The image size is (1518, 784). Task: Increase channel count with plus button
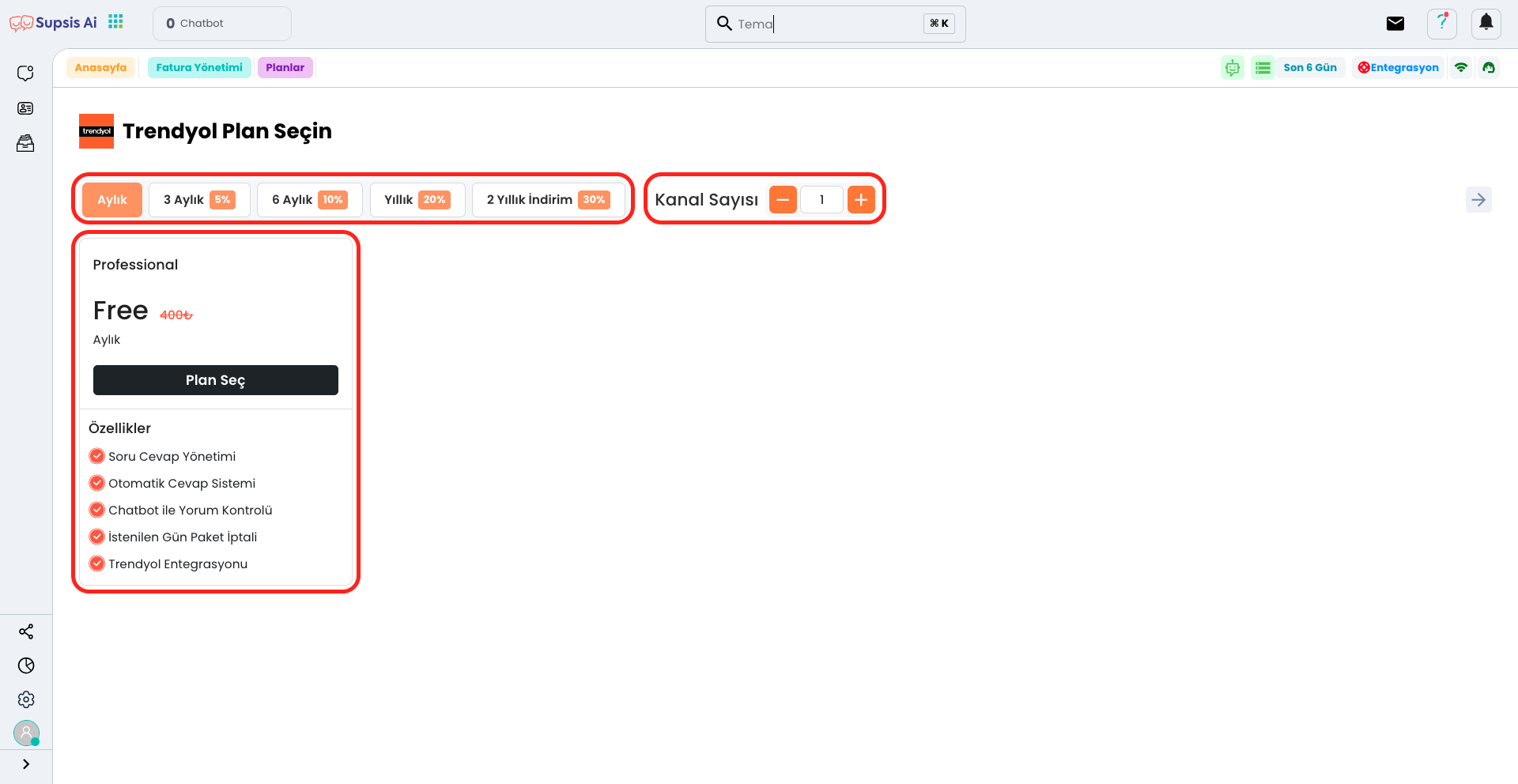click(861, 200)
